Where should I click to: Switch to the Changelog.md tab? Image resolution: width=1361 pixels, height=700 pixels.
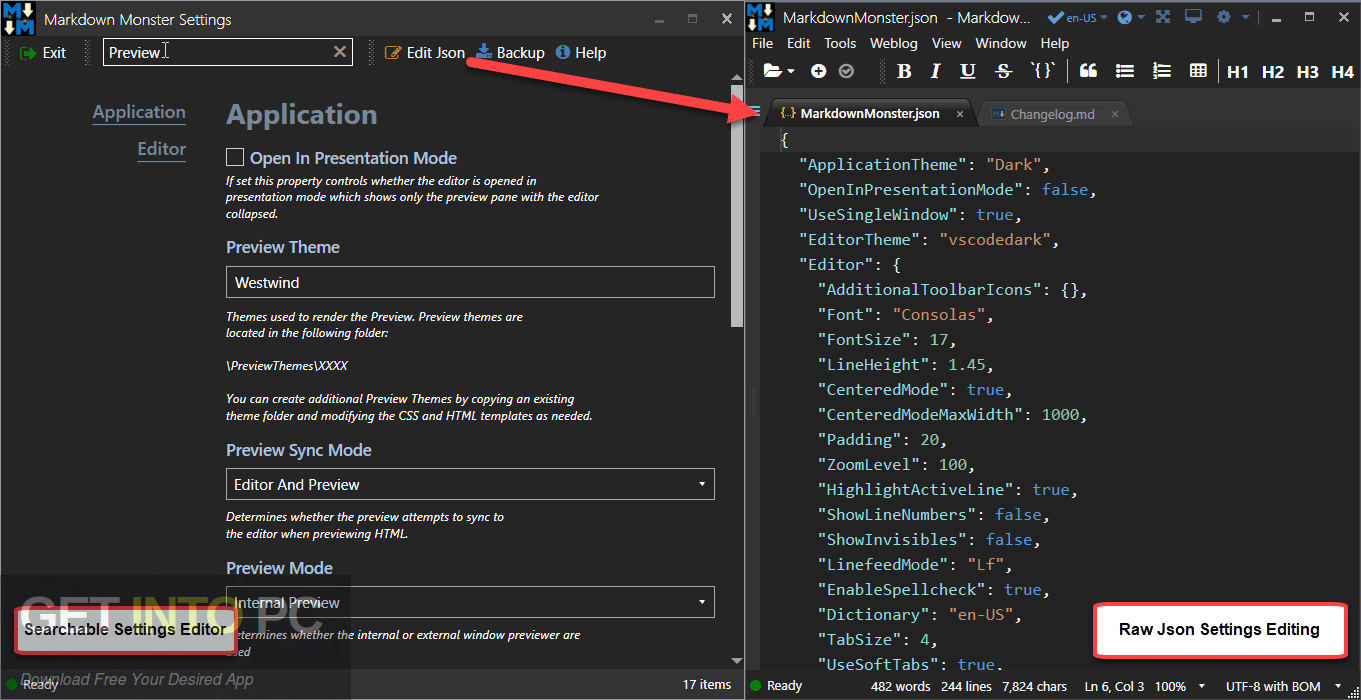[1052, 114]
